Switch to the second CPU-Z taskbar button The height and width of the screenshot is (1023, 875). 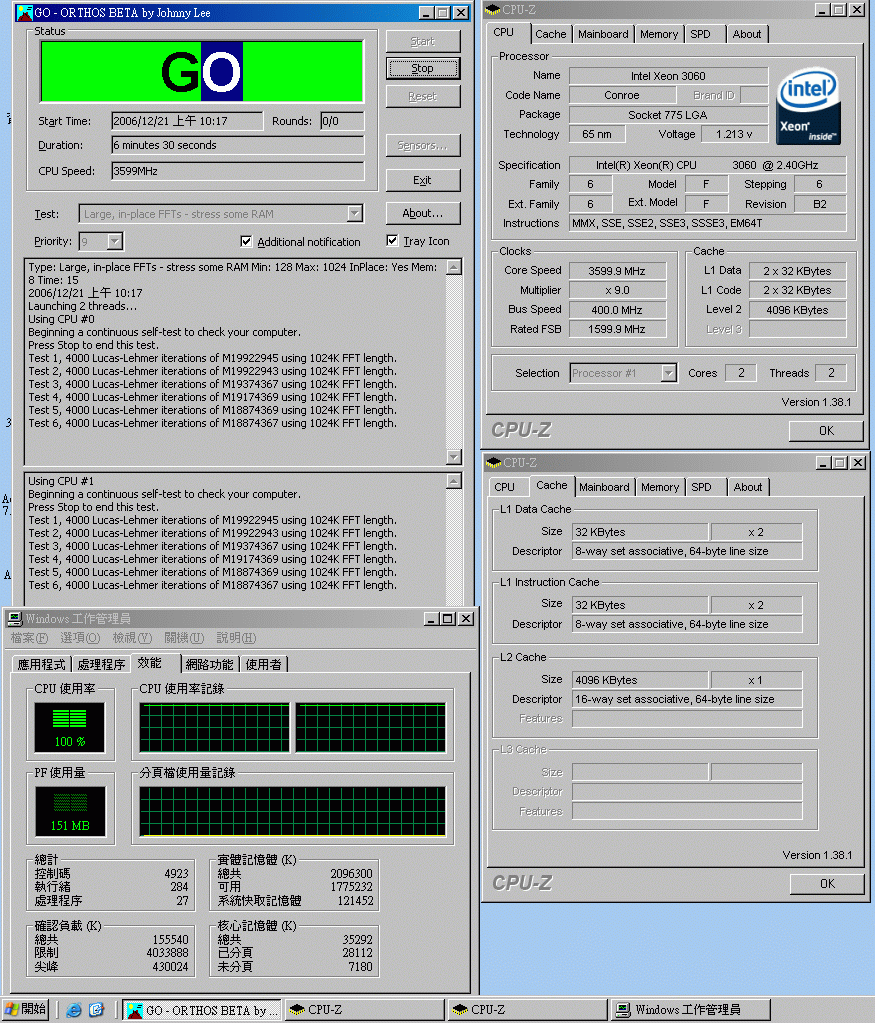point(528,1010)
